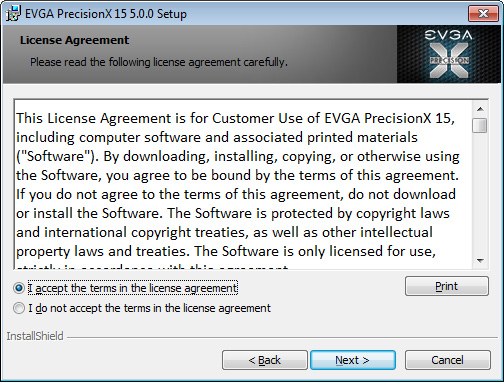Click the empty scrollbar track below the thumb
Image resolution: width=504 pixels, height=382 pixels.
[480, 193]
